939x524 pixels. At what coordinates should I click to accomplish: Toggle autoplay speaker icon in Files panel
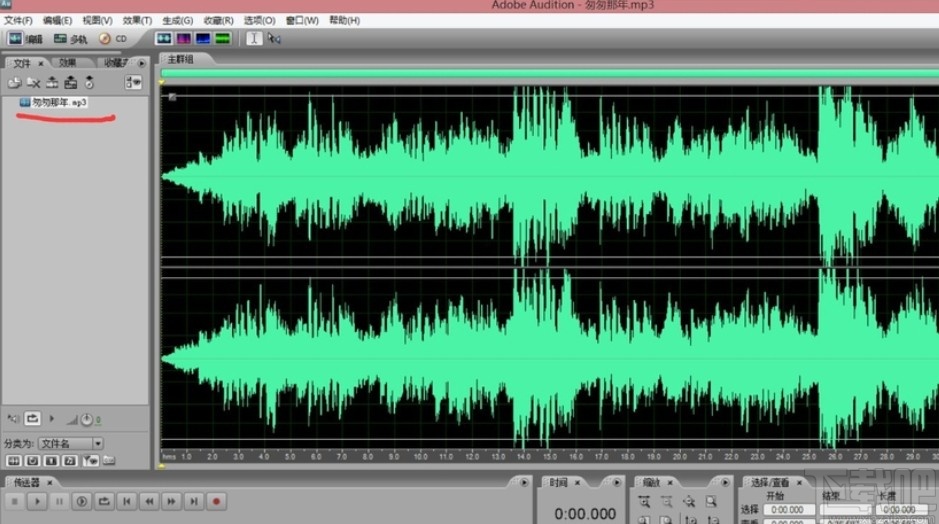click(13, 419)
